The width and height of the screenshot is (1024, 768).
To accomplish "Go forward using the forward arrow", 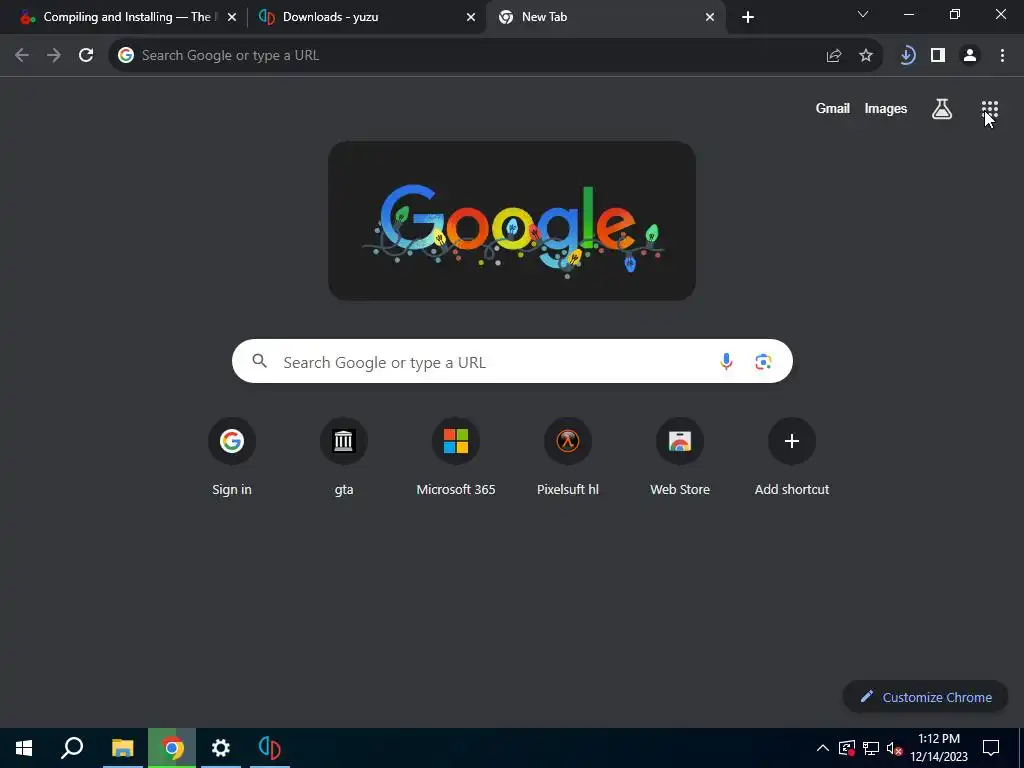I will (x=54, y=56).
